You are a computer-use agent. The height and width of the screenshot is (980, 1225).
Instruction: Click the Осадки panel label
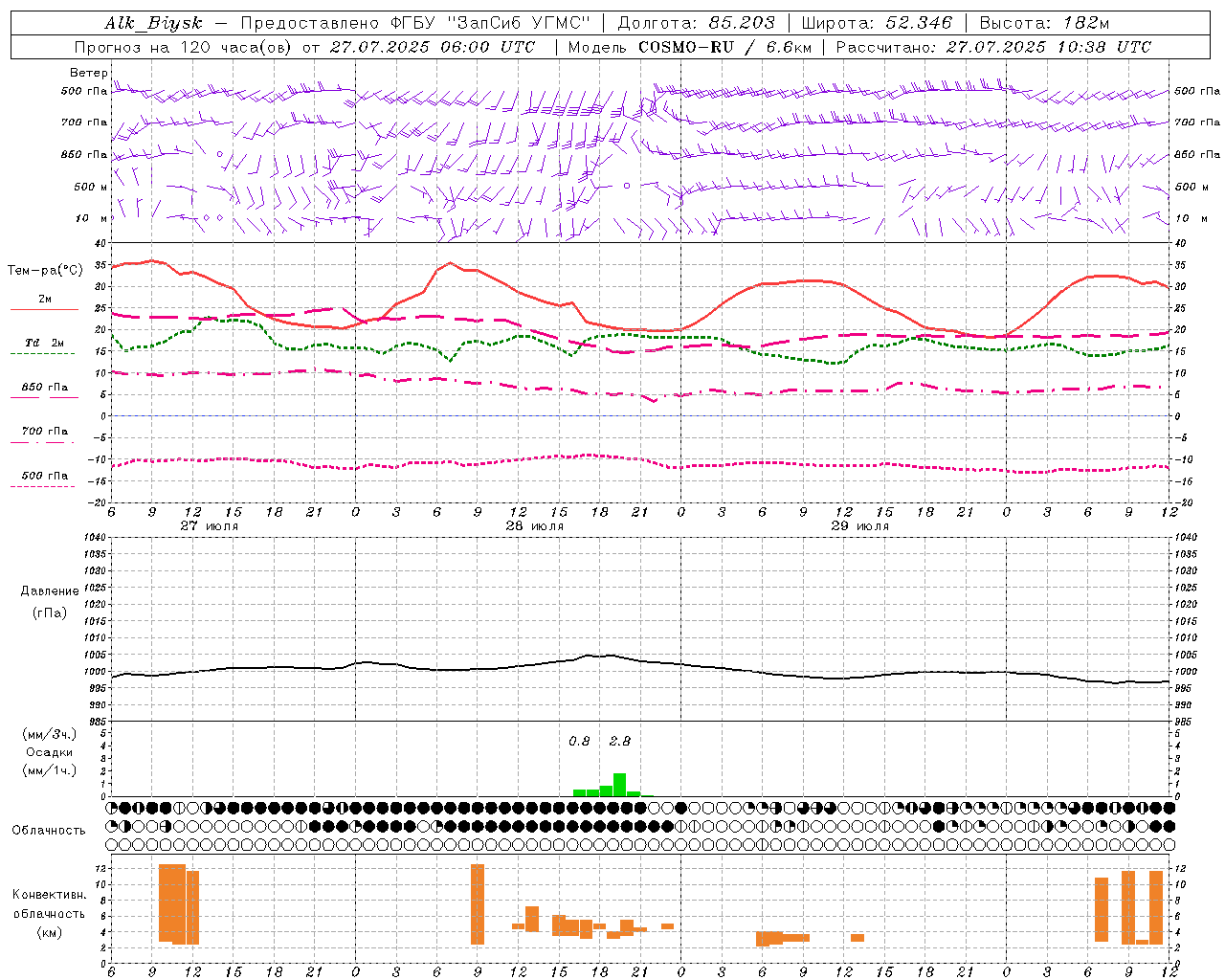(x=49, y=752)
